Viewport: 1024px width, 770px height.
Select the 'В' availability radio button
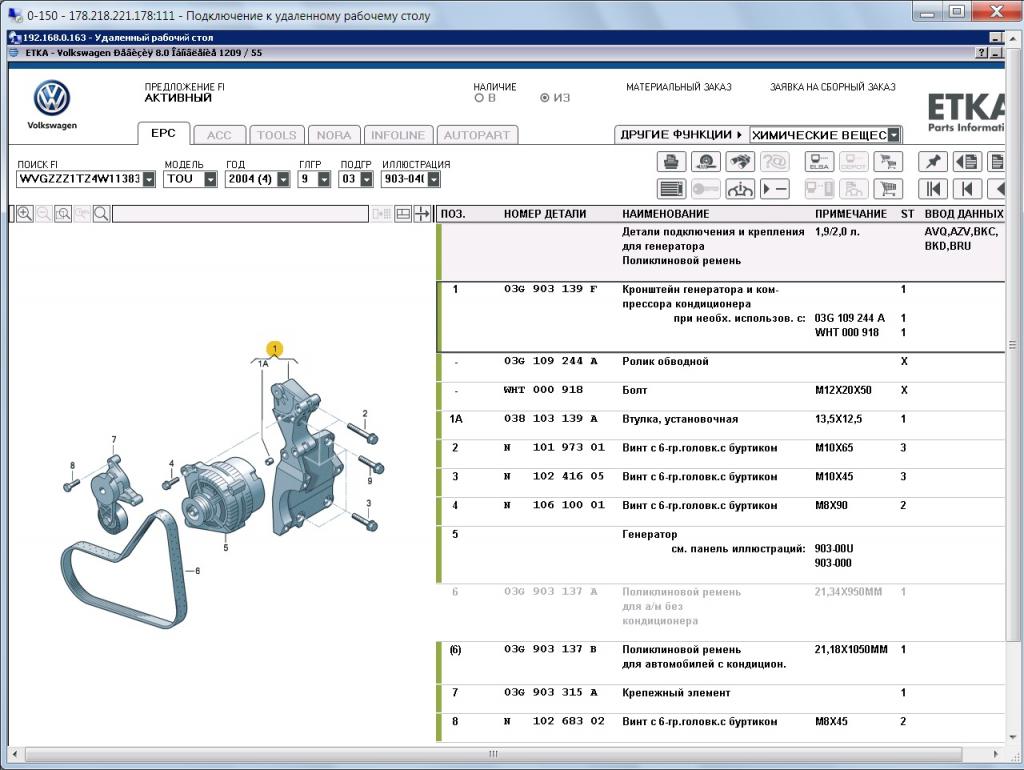click(479, 98)
